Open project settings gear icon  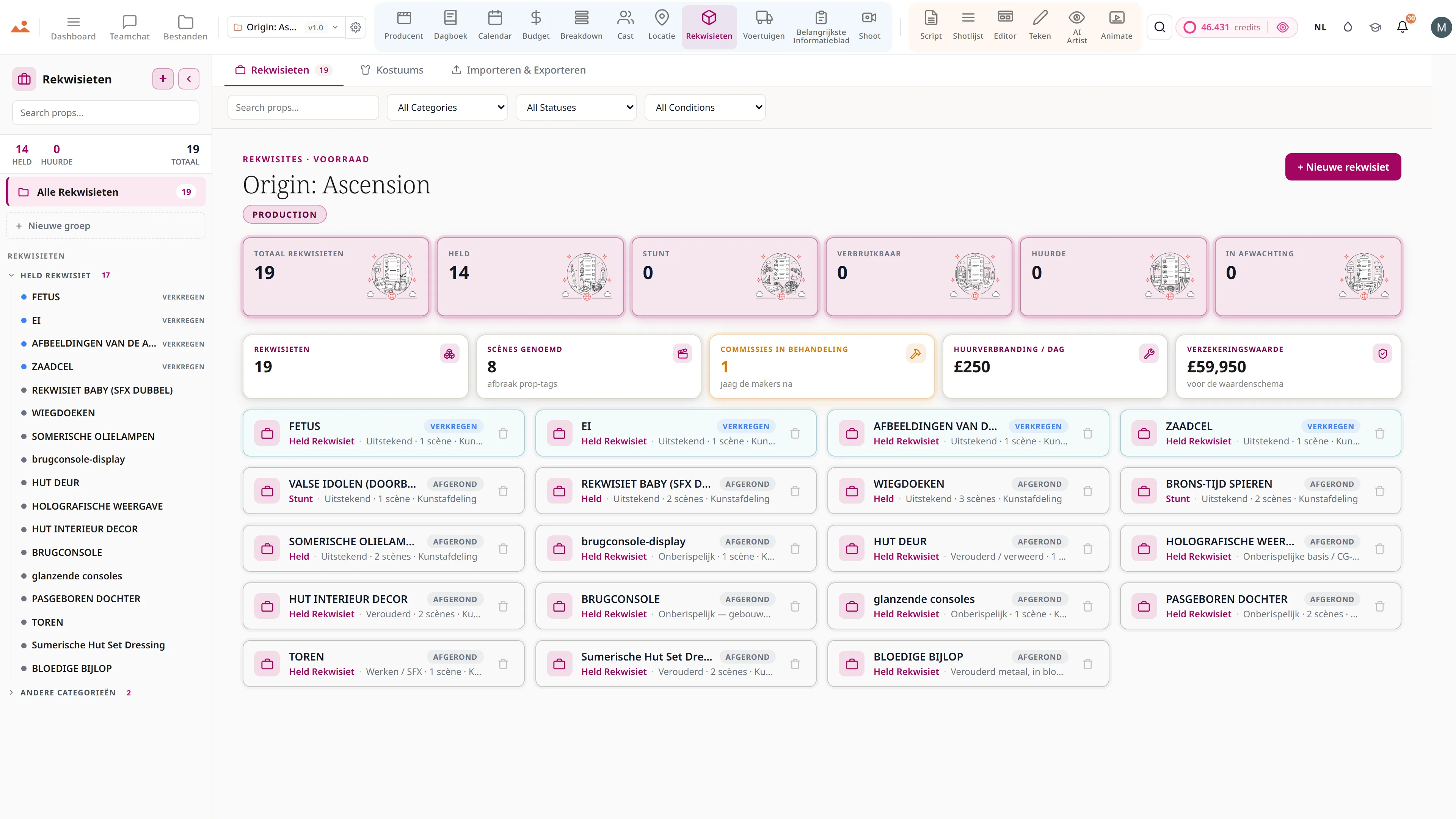tap(356, 27)
